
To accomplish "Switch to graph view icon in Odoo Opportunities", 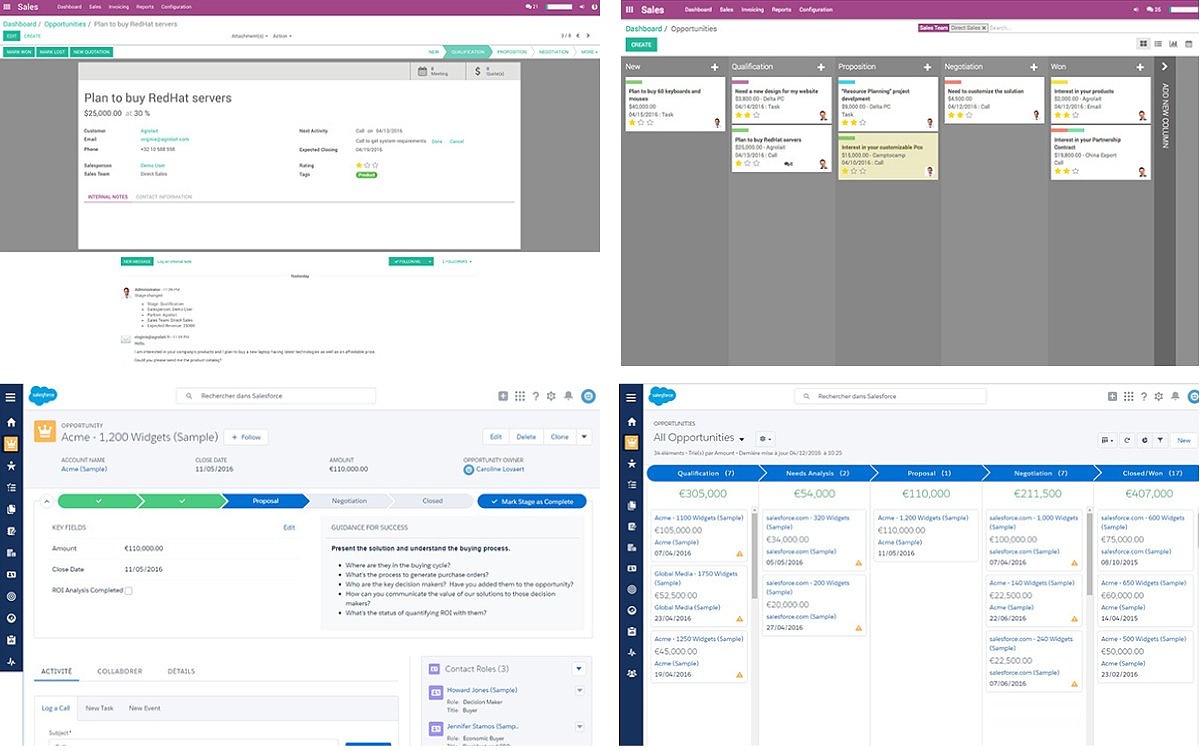I will click(x=1172, y=44).
